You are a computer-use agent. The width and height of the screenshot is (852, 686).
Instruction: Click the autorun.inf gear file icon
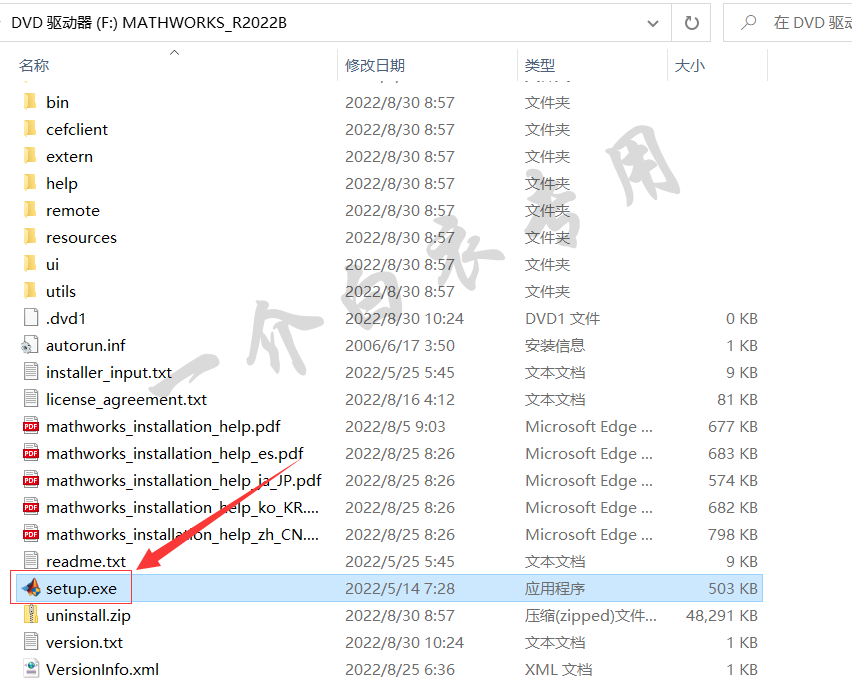coord(30,345)
